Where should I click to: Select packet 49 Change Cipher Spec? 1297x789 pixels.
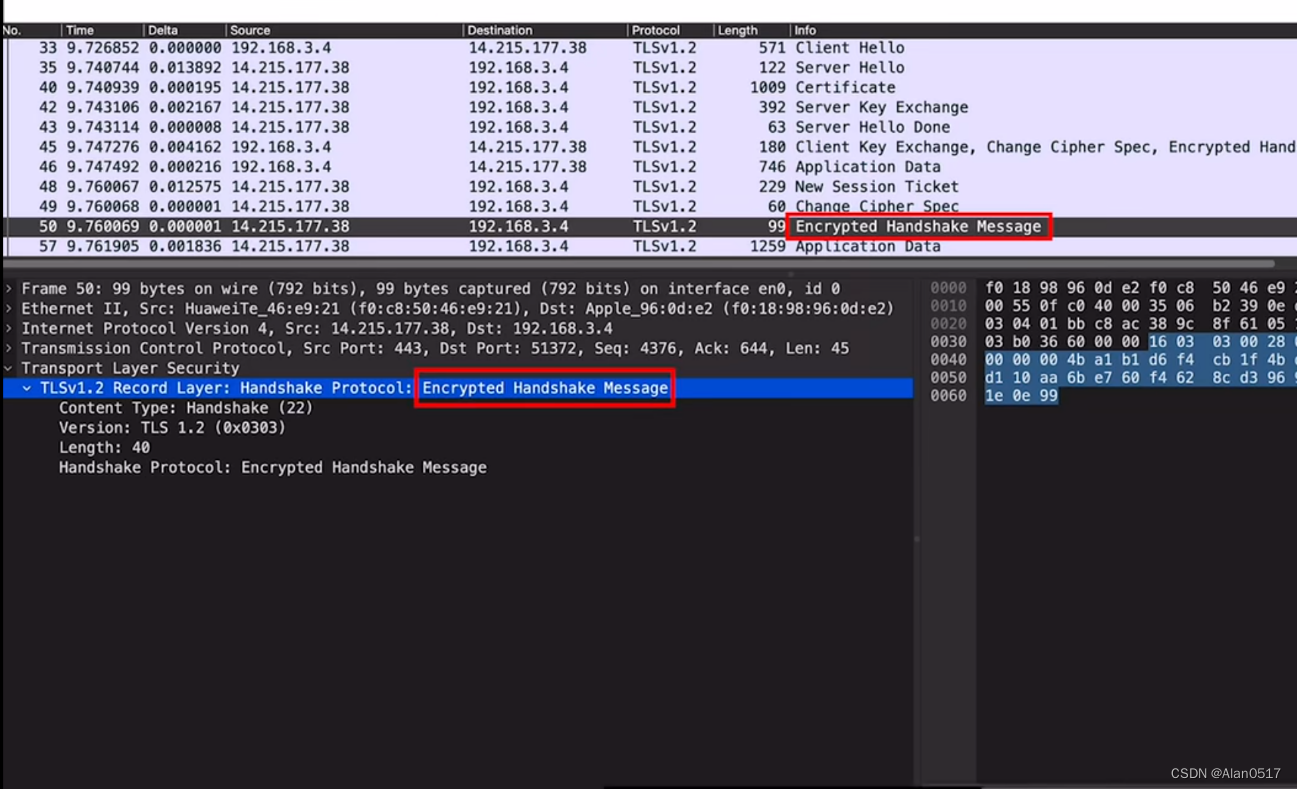pos(648,206)
